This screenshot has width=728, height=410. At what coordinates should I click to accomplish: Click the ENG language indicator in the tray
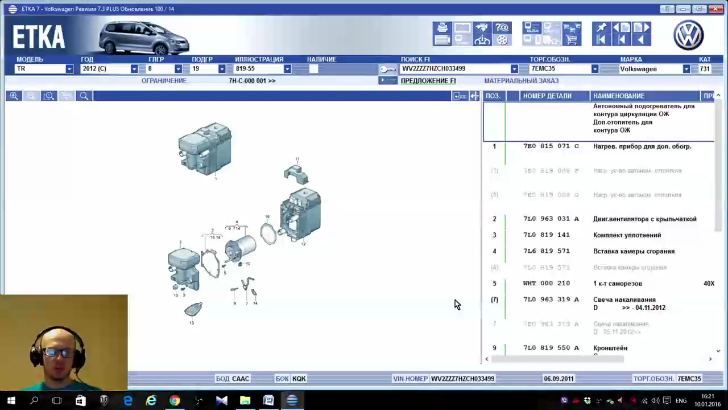[681, 400]
